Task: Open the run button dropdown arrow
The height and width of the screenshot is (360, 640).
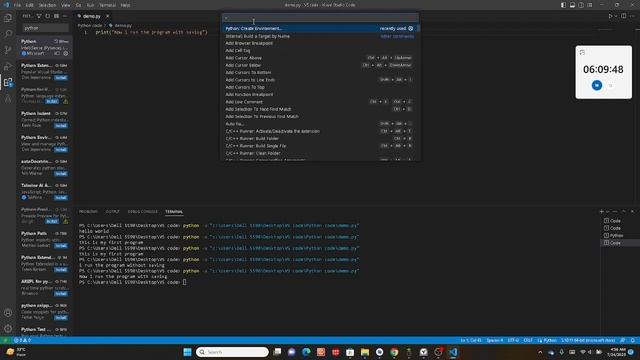Action: click(x=616, y=16)
